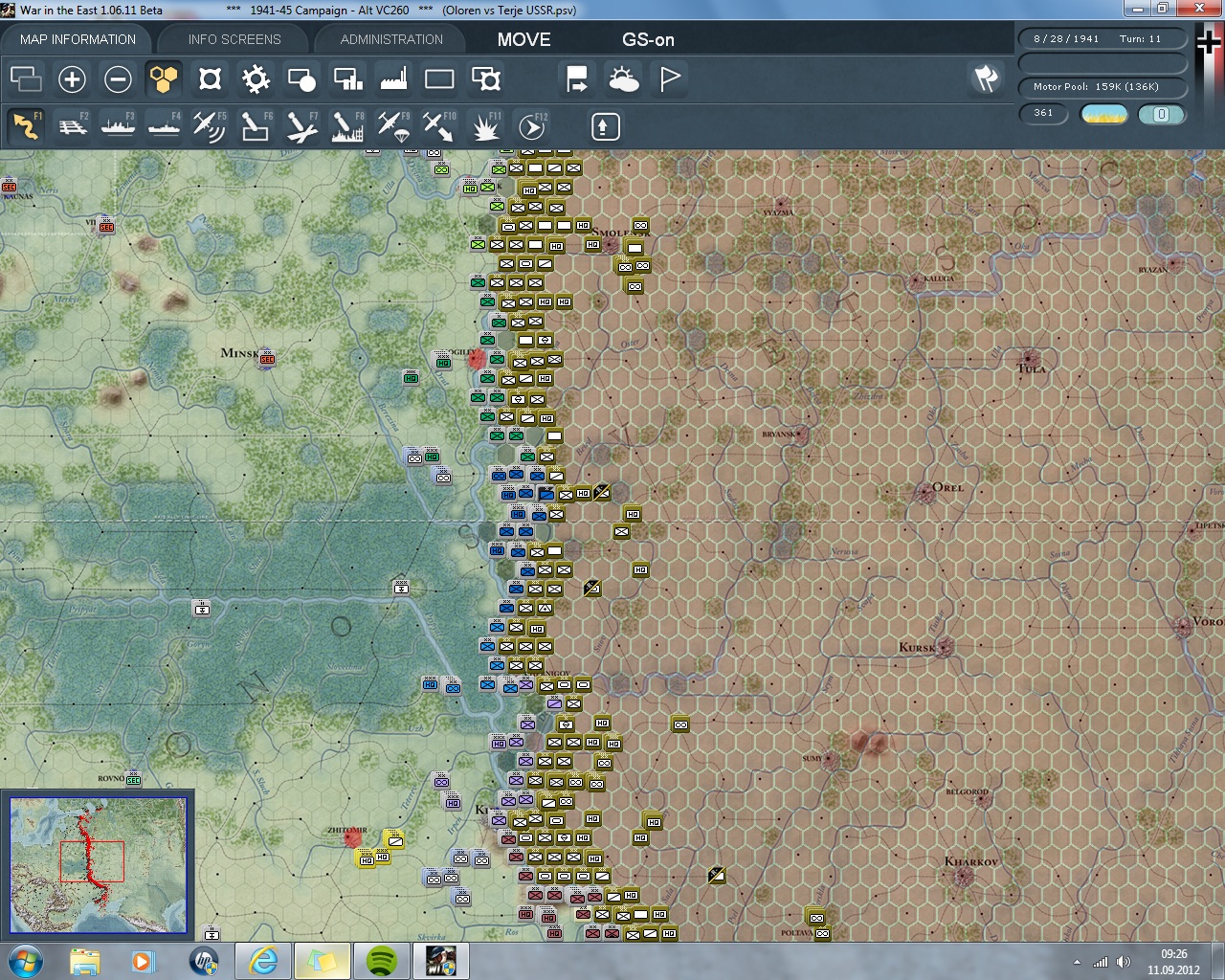1225x980 pixels.
Task: Zoom in with the plus icon
Action: pyautogui.click(x=72, y=78)
